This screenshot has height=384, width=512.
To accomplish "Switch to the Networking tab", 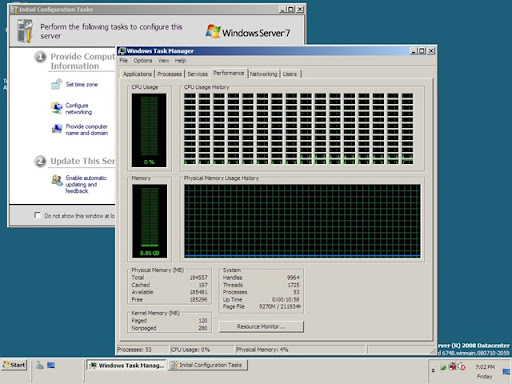I will pyautogui.click(x=263, y=74).
